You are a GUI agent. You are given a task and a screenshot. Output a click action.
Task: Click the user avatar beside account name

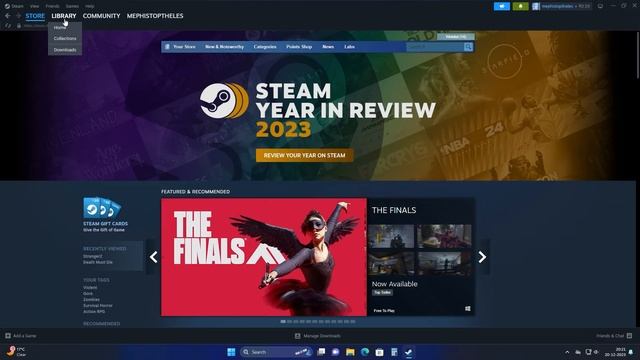(x=536, y=6)
